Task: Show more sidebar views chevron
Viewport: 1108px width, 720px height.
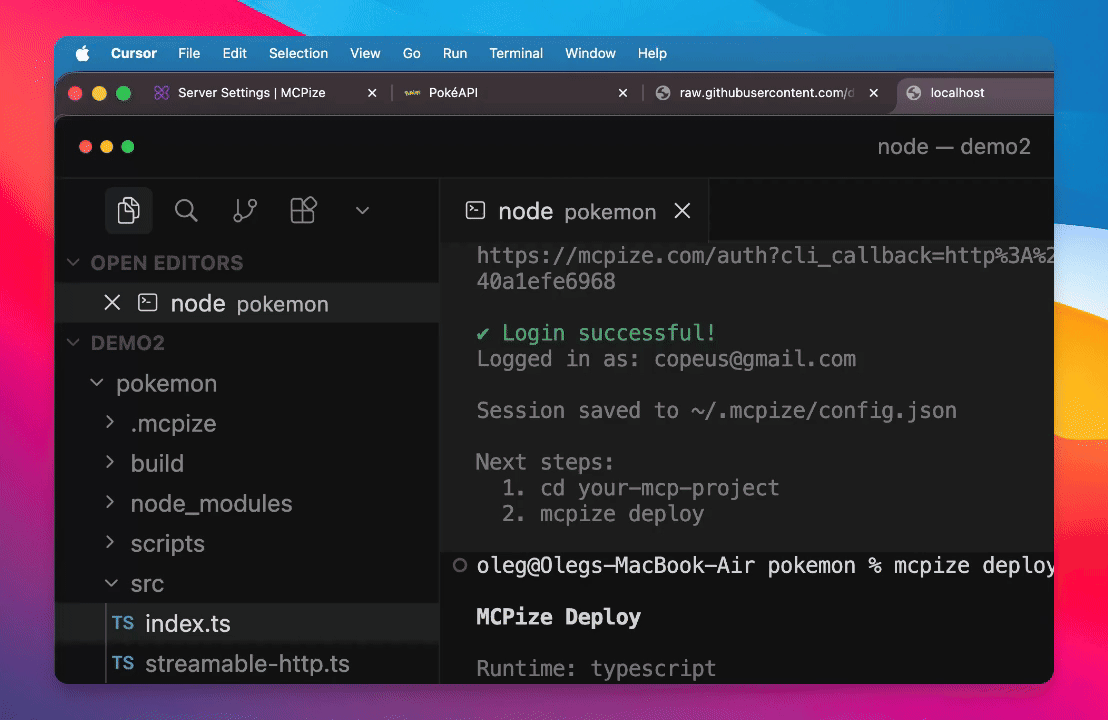Action: point(362,210)
